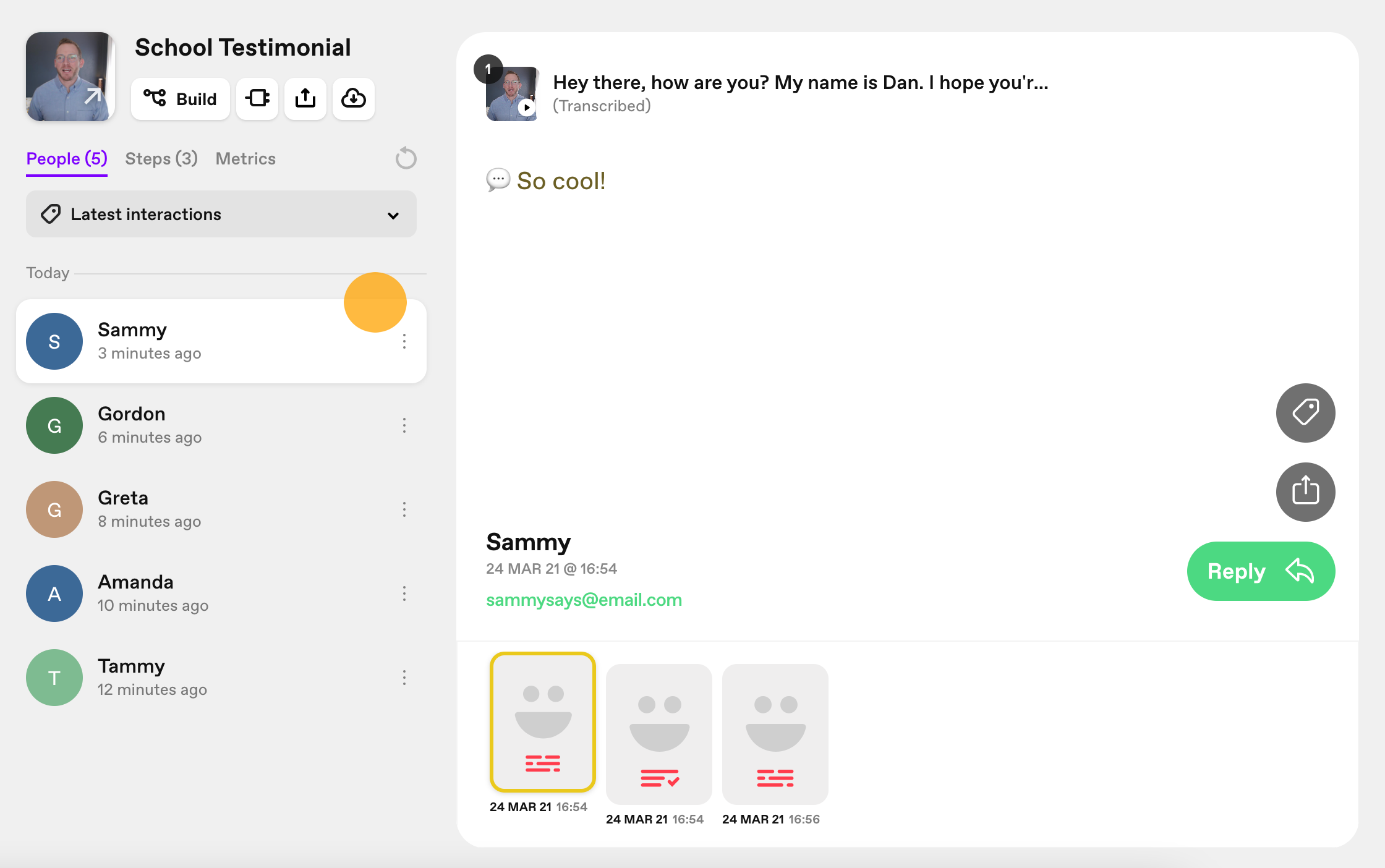Select Gordon in the people list

(x=221, y=425)
